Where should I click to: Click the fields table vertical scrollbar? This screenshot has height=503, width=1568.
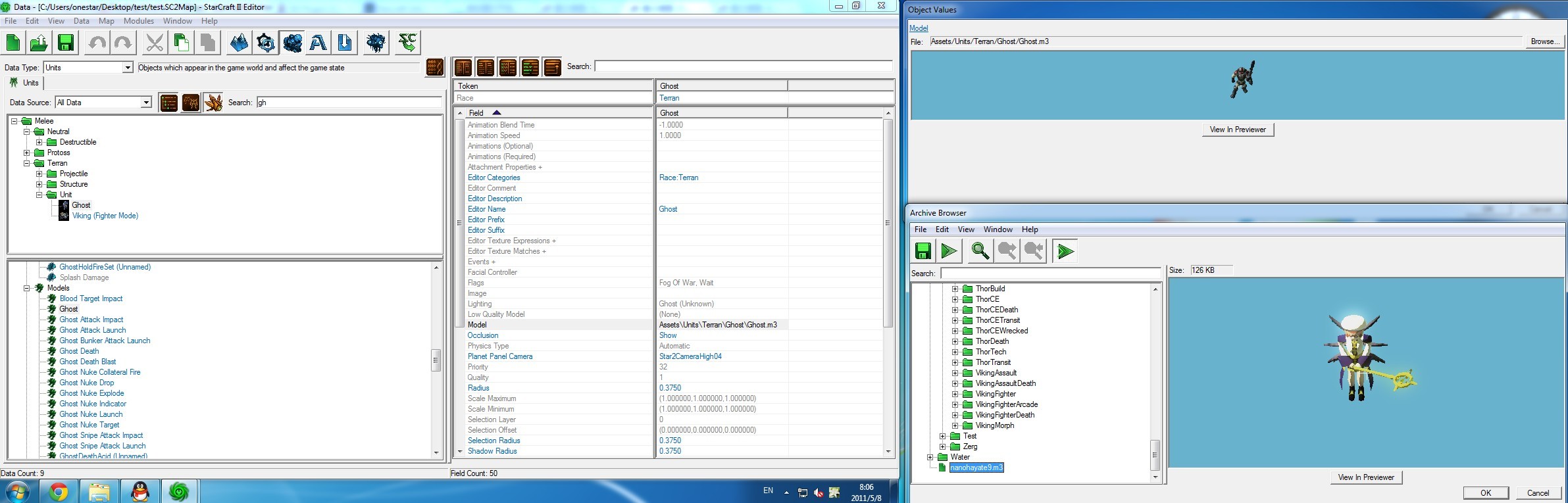tap(888, 224)
